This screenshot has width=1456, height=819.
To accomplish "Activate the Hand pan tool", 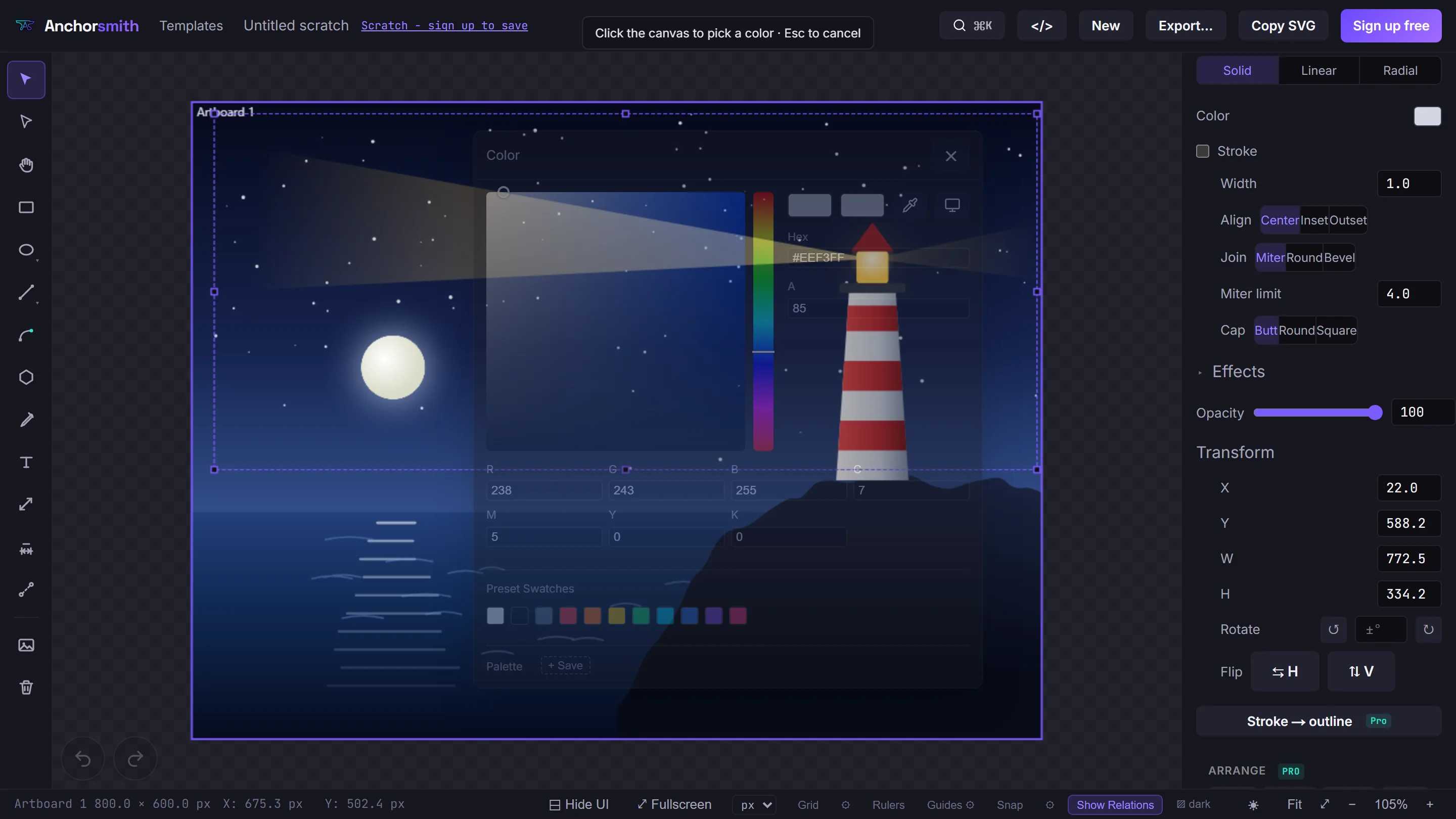I will pos(26,164).
